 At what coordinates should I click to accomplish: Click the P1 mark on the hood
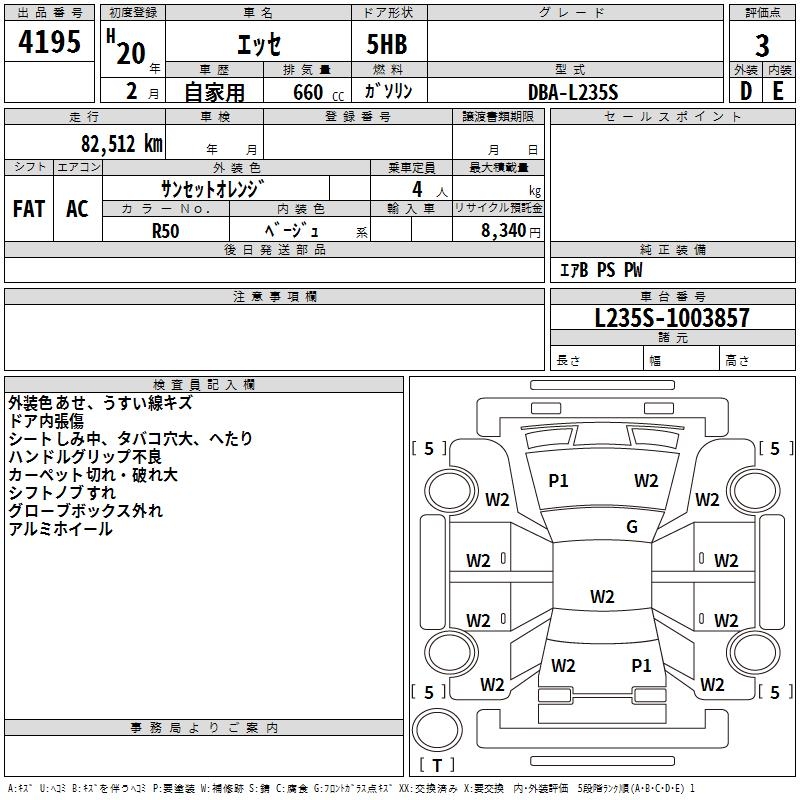click(x=558, y=481)
